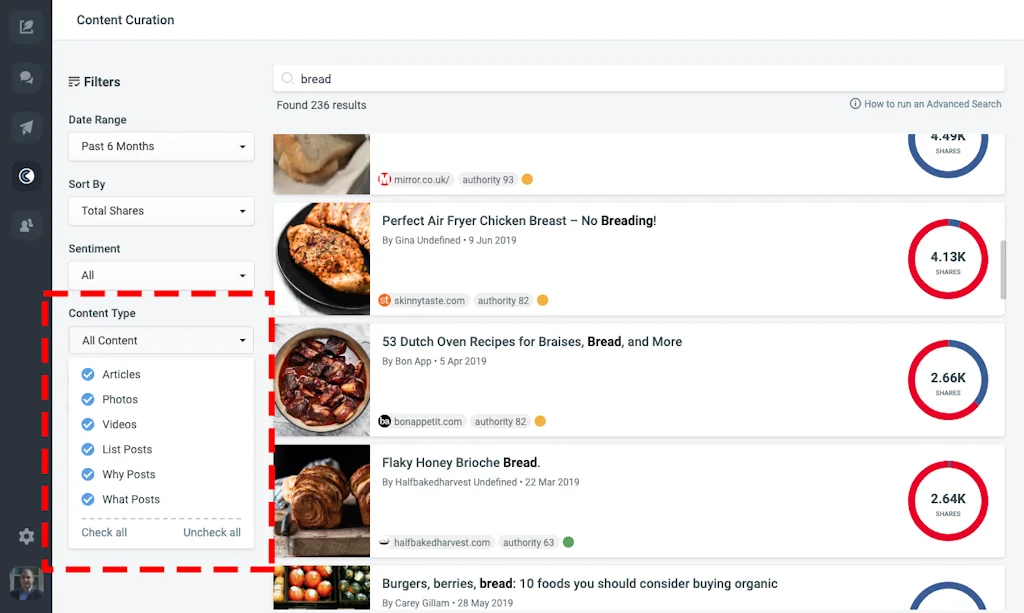Open the Sentiment dropdown
This screenshot has width=1024, height=613.
(161, 275)
